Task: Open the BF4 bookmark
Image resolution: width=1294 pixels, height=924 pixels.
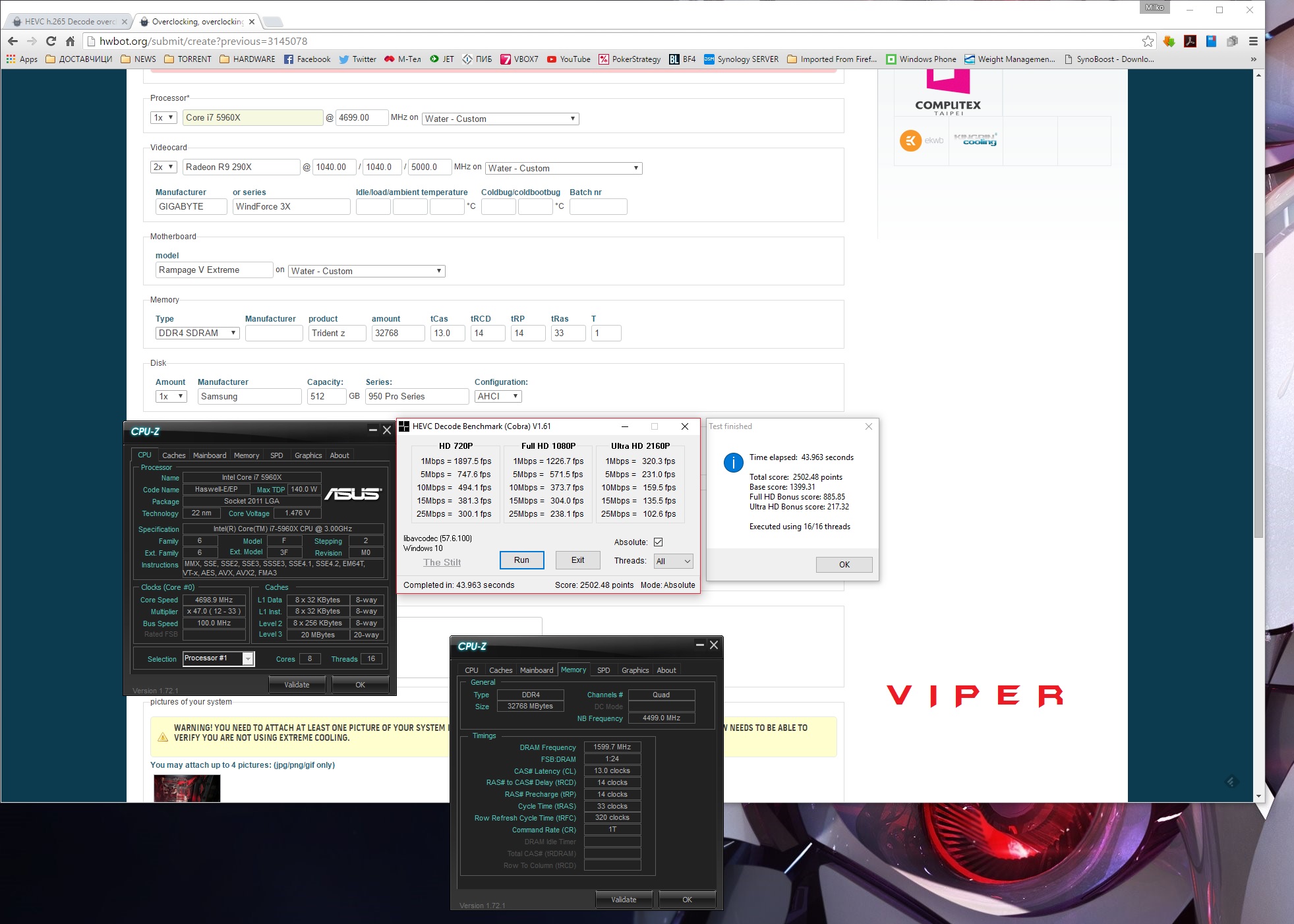Action: 682,59
